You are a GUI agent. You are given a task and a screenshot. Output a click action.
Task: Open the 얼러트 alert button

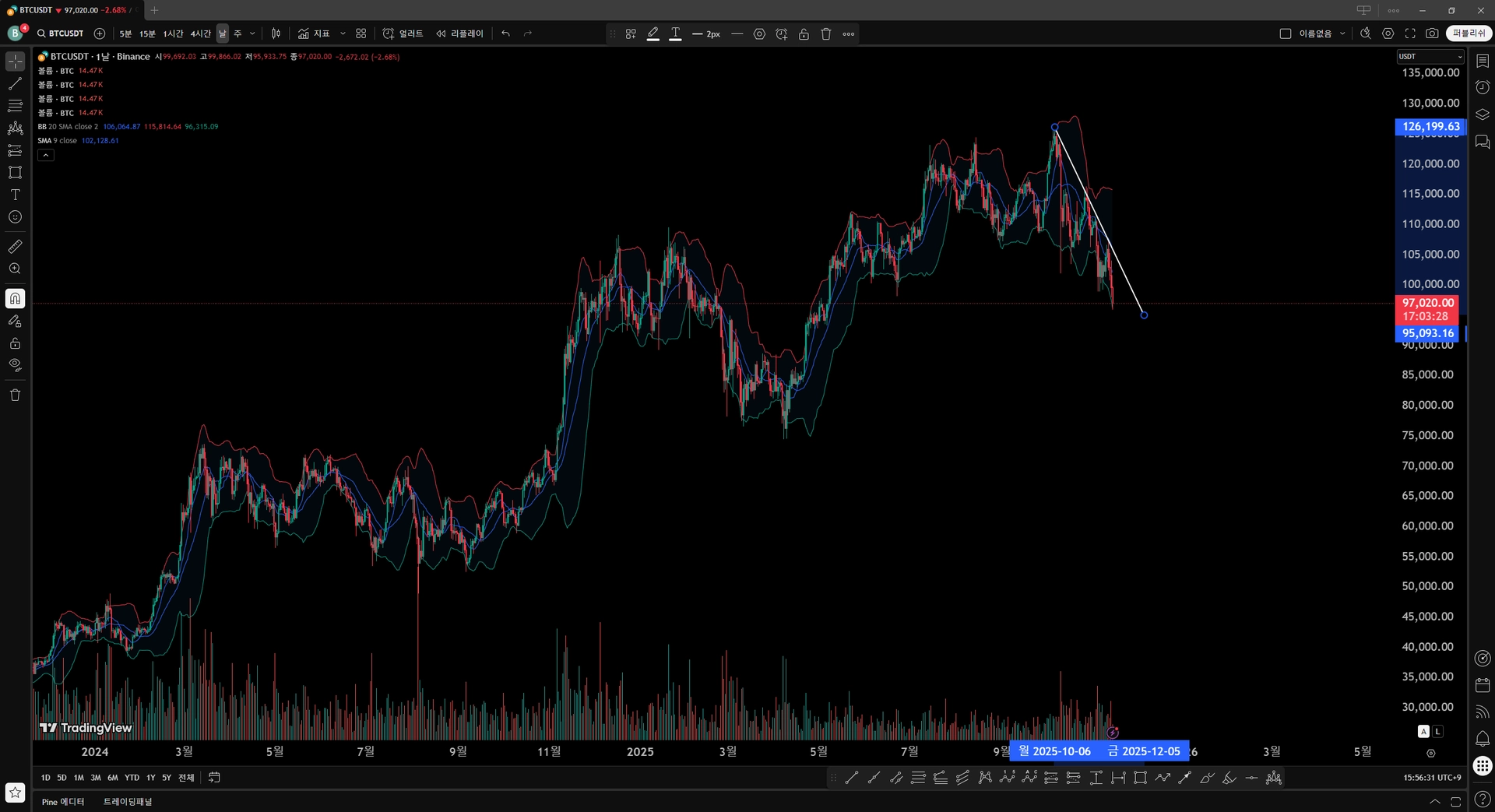pos(403,33)
